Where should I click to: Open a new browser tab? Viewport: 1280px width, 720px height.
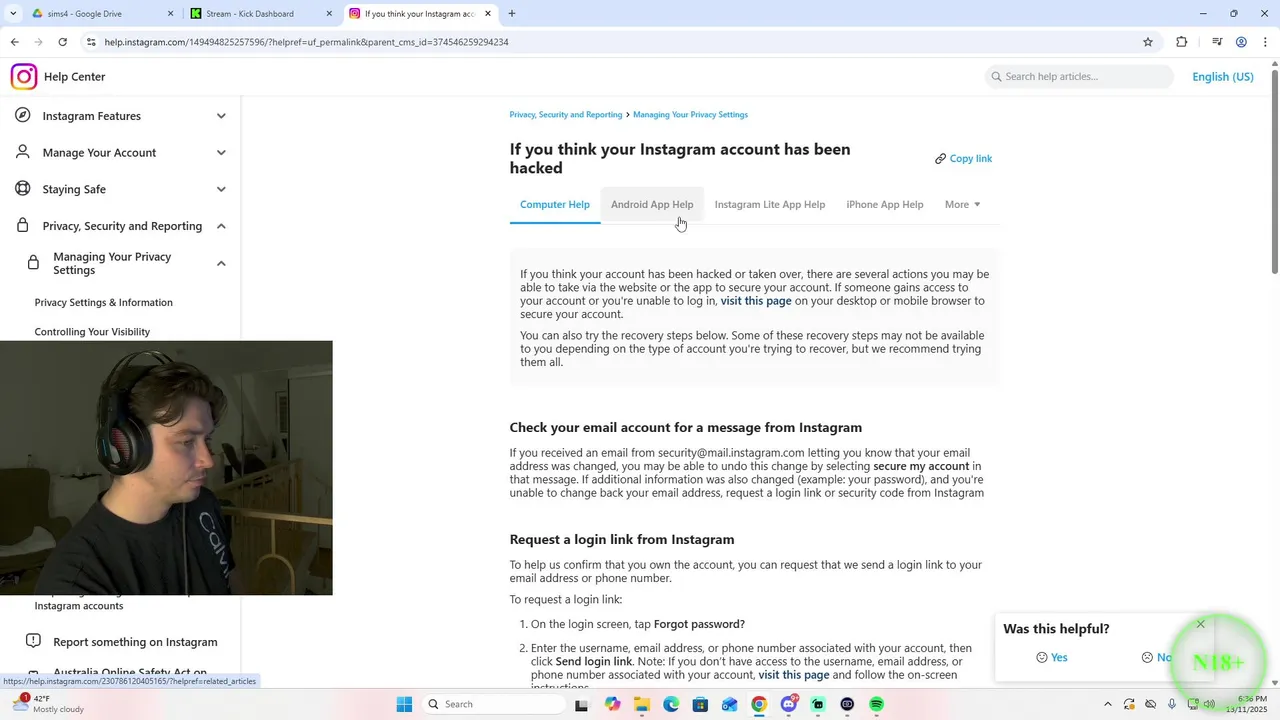[x=512, y=14]
